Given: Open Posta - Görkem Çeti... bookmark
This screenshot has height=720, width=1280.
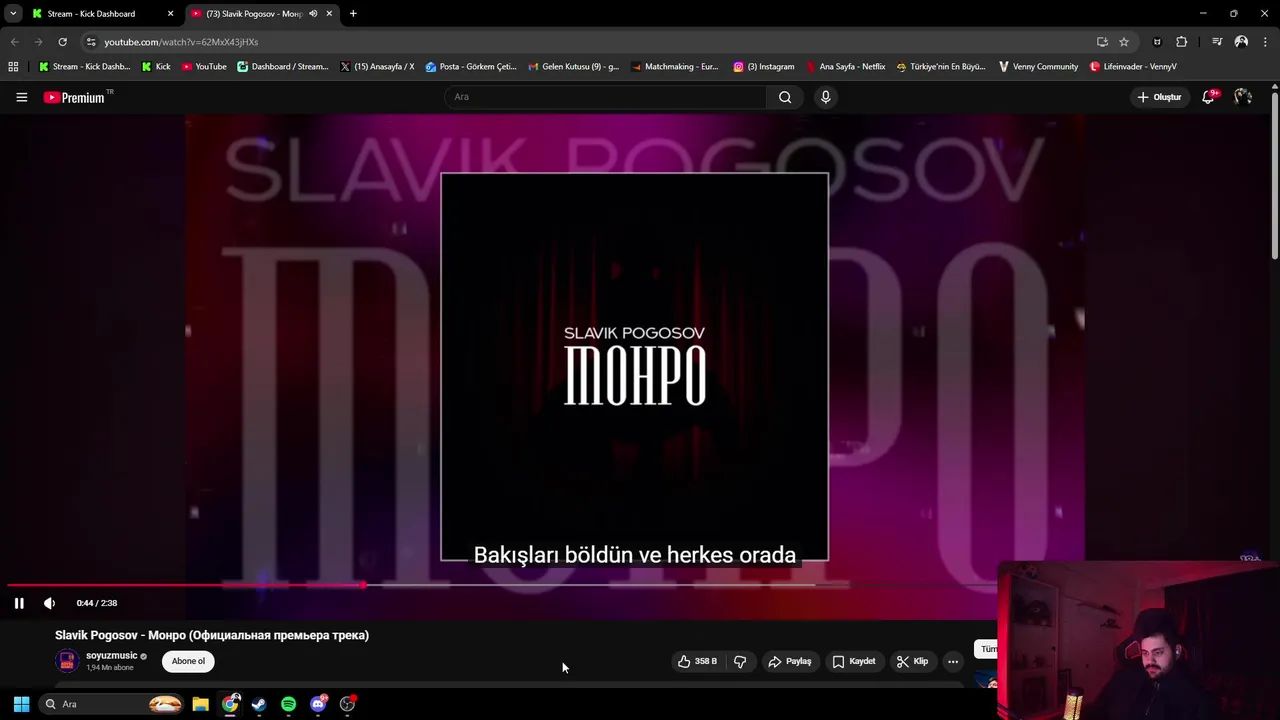Looking at the screenshot, I should pos(470,67).
